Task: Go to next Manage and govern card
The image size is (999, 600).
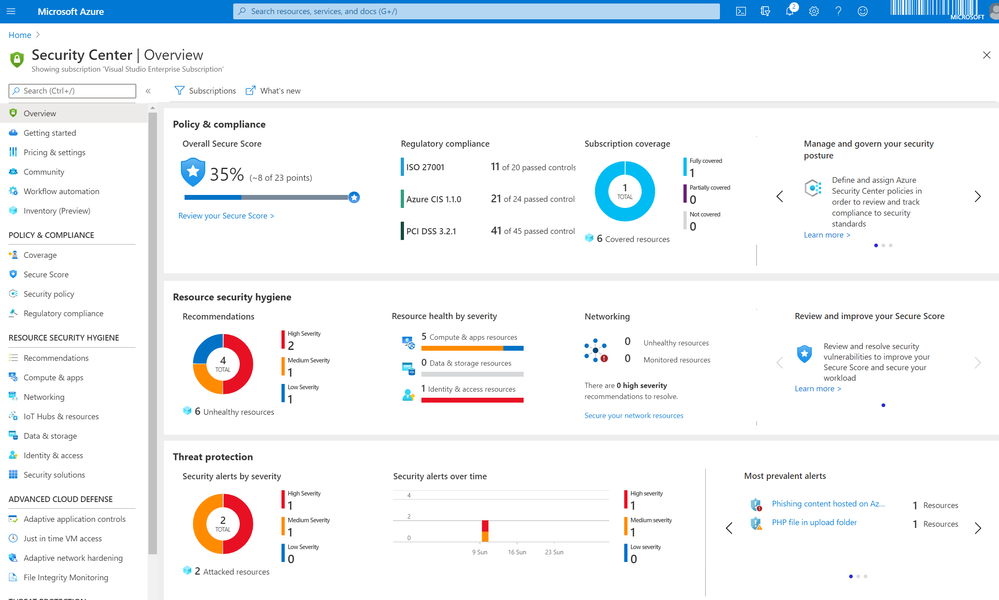Action: coord(977,196)
